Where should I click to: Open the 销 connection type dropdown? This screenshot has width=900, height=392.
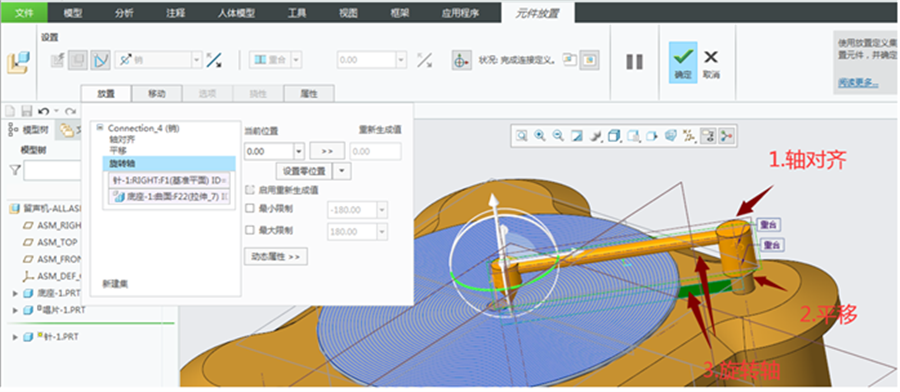[x=197, y=60]
